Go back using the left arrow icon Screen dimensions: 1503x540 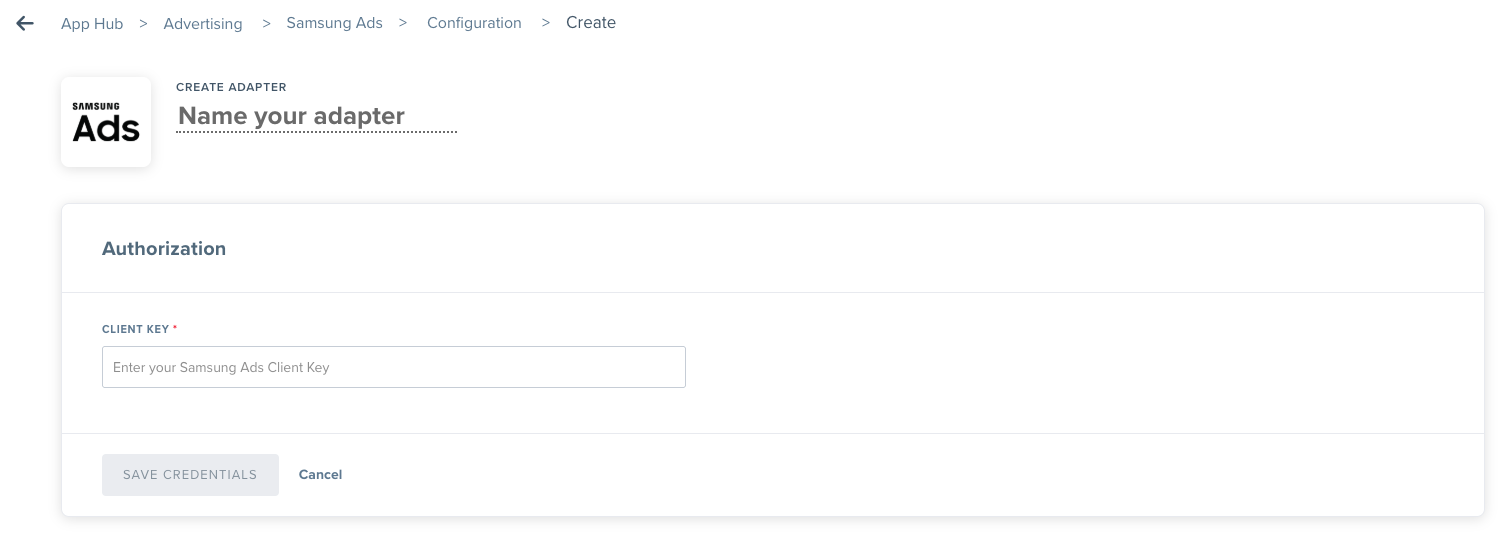tap(25, 23)
